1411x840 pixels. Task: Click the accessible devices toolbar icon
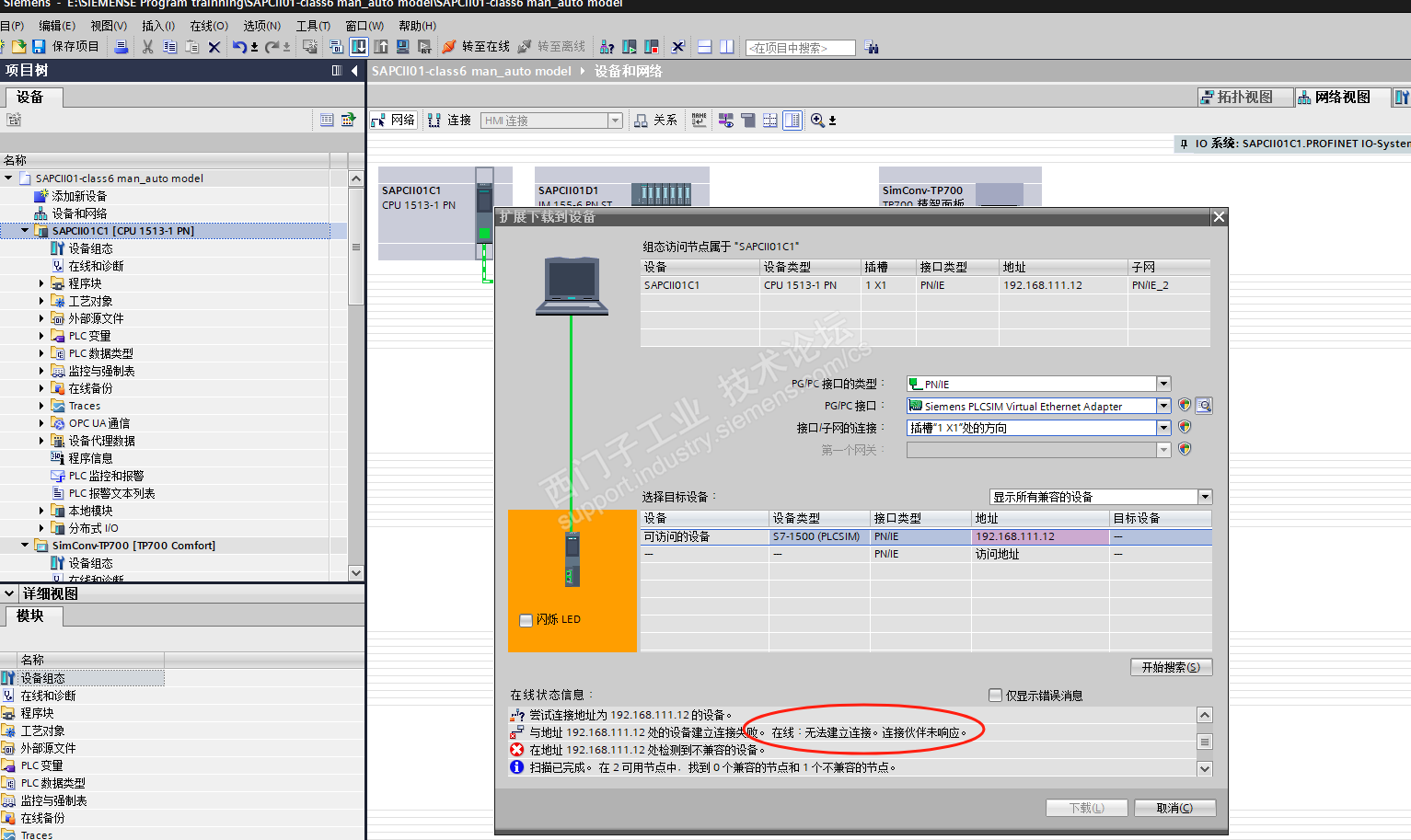point(607,47)
